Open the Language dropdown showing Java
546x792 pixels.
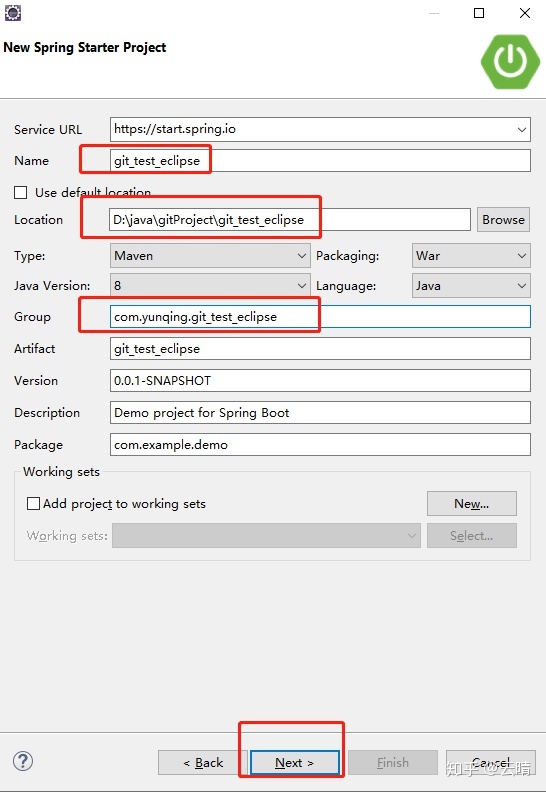coord(471,285)
